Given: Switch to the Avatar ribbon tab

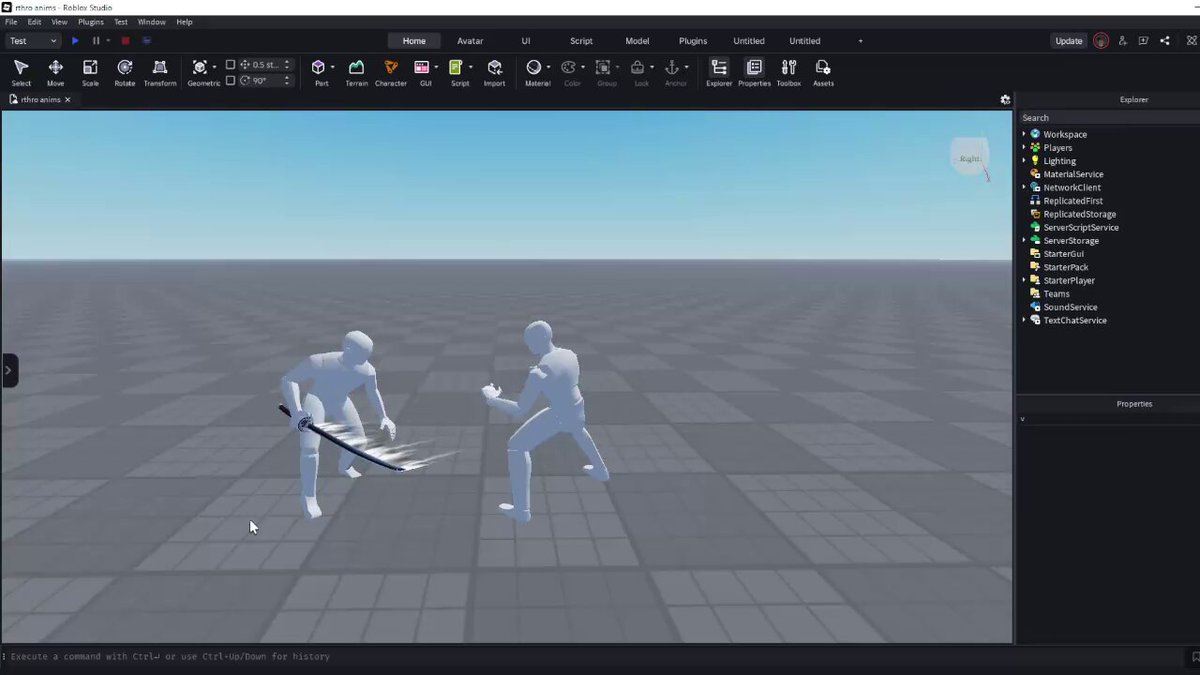Looking at the screenshot, I should click(470, 41).
